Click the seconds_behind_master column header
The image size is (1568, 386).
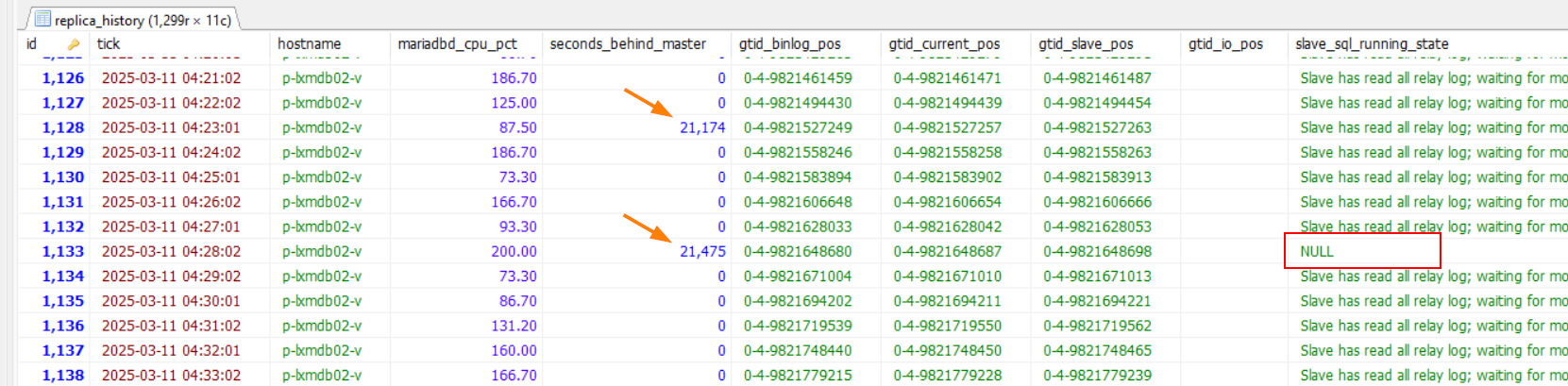628,43
